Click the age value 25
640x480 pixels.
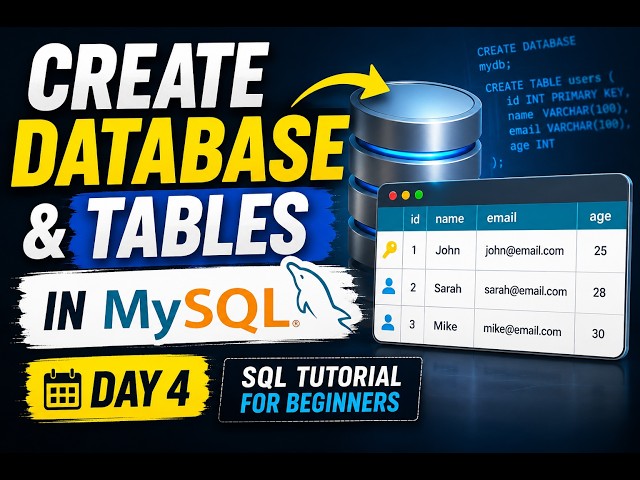tap(600, 251)
